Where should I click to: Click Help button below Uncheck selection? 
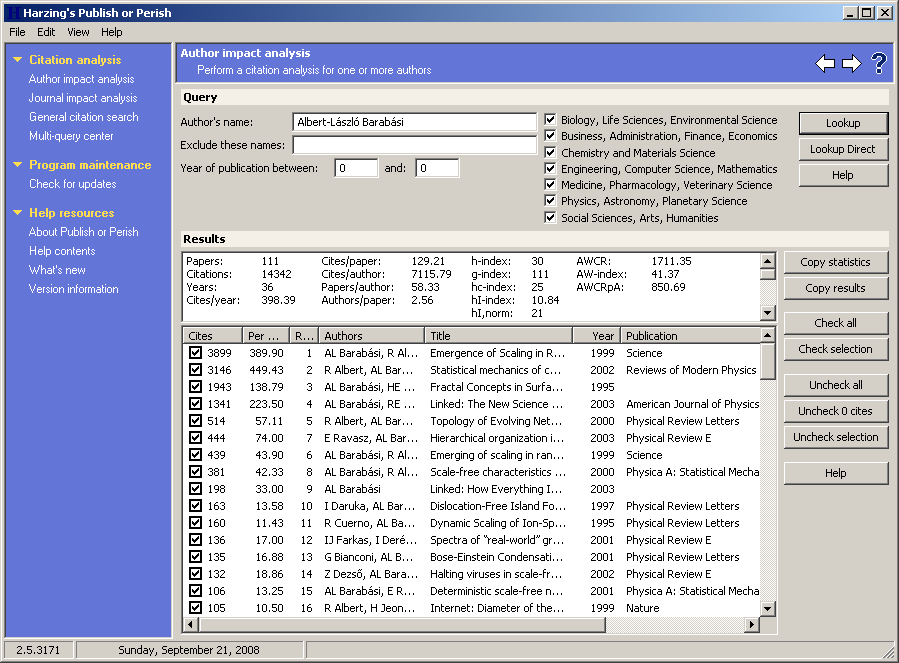pyautogui.click(x=836, y=473)
